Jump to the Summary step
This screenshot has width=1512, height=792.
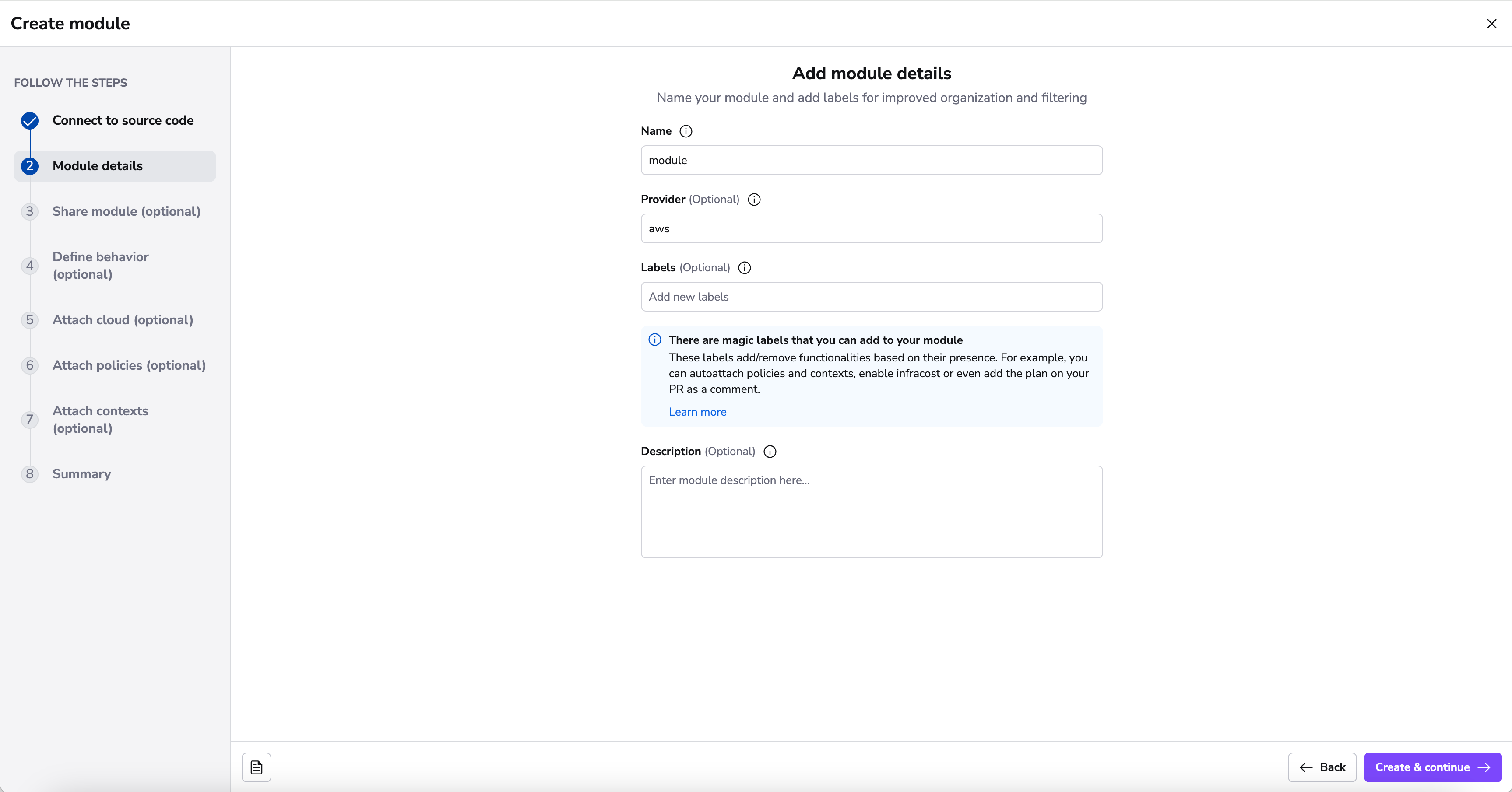[81, 474]
